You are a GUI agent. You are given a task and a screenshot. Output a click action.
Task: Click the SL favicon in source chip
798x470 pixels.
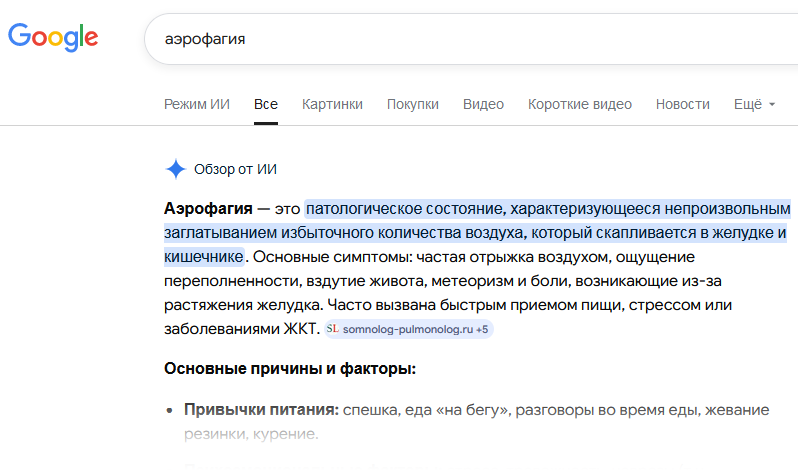point(333,329)
